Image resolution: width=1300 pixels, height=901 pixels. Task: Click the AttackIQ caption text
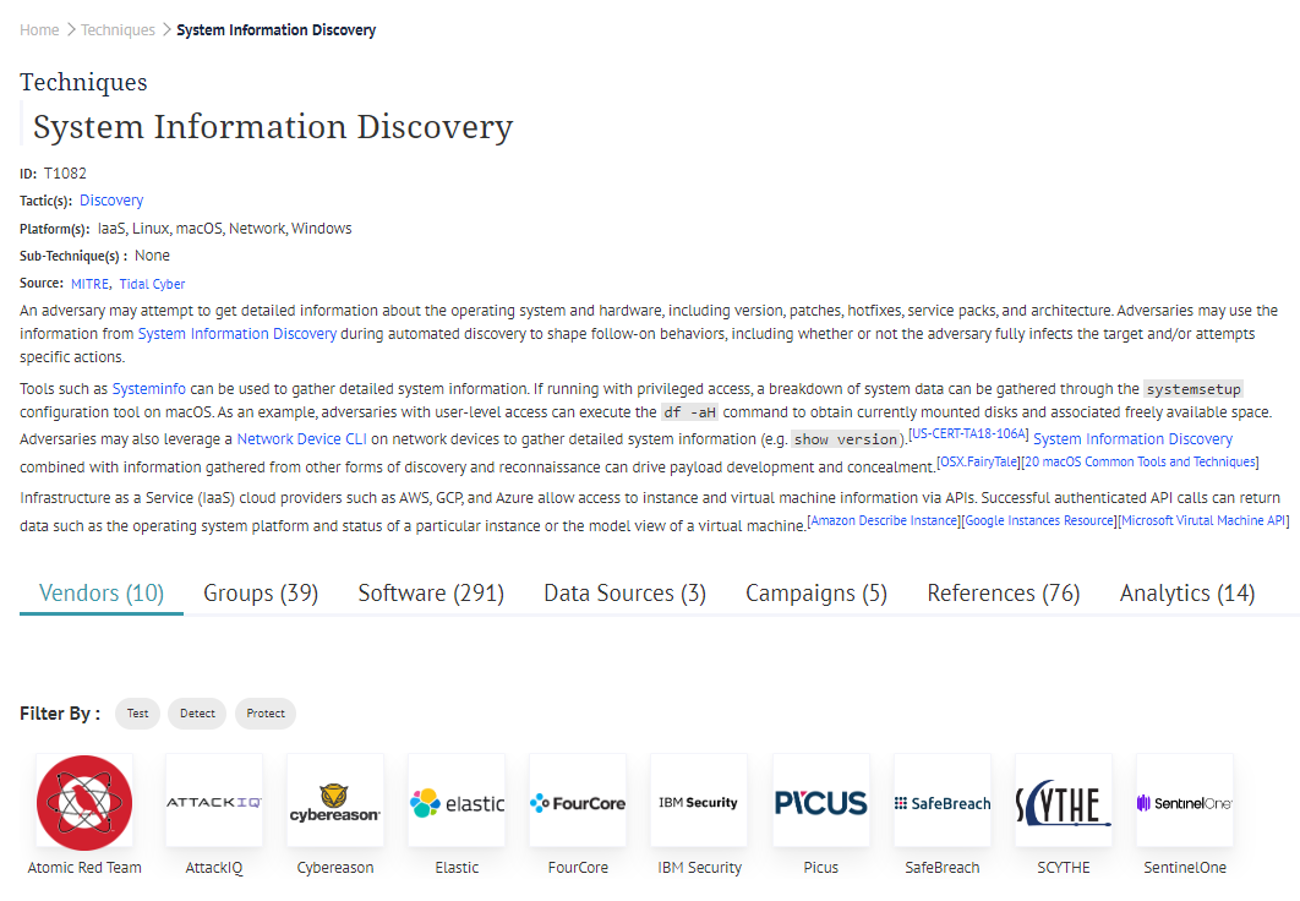[214, 868]
